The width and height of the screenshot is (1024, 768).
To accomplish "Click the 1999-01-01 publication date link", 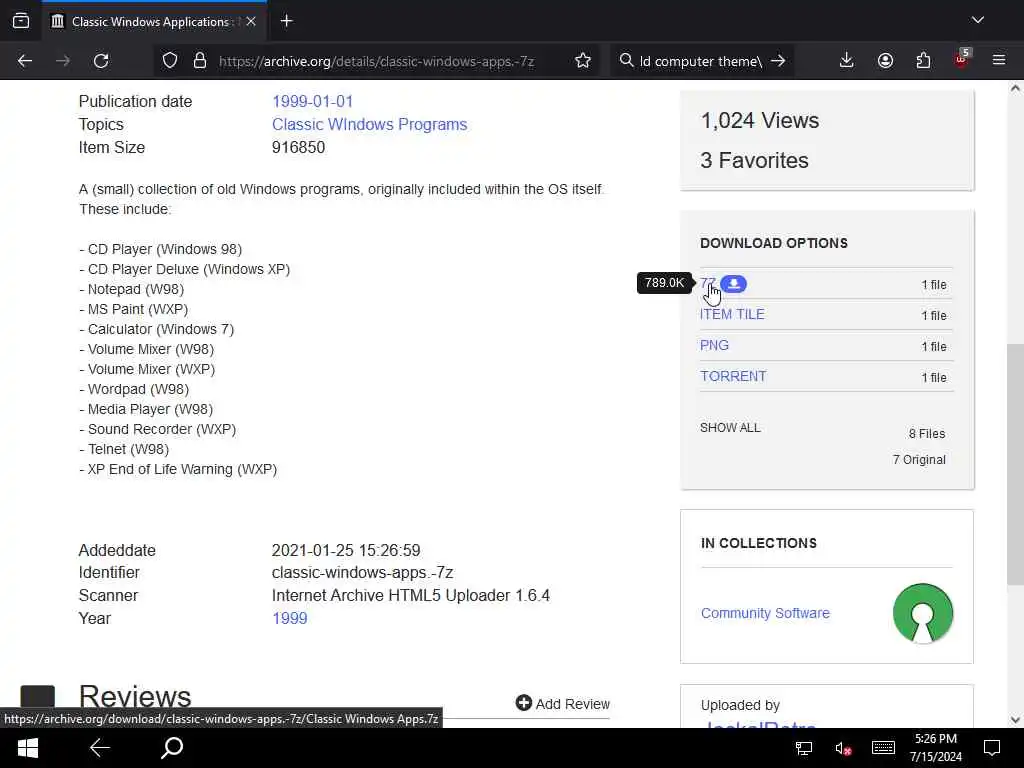I will (x=312, y=101).
